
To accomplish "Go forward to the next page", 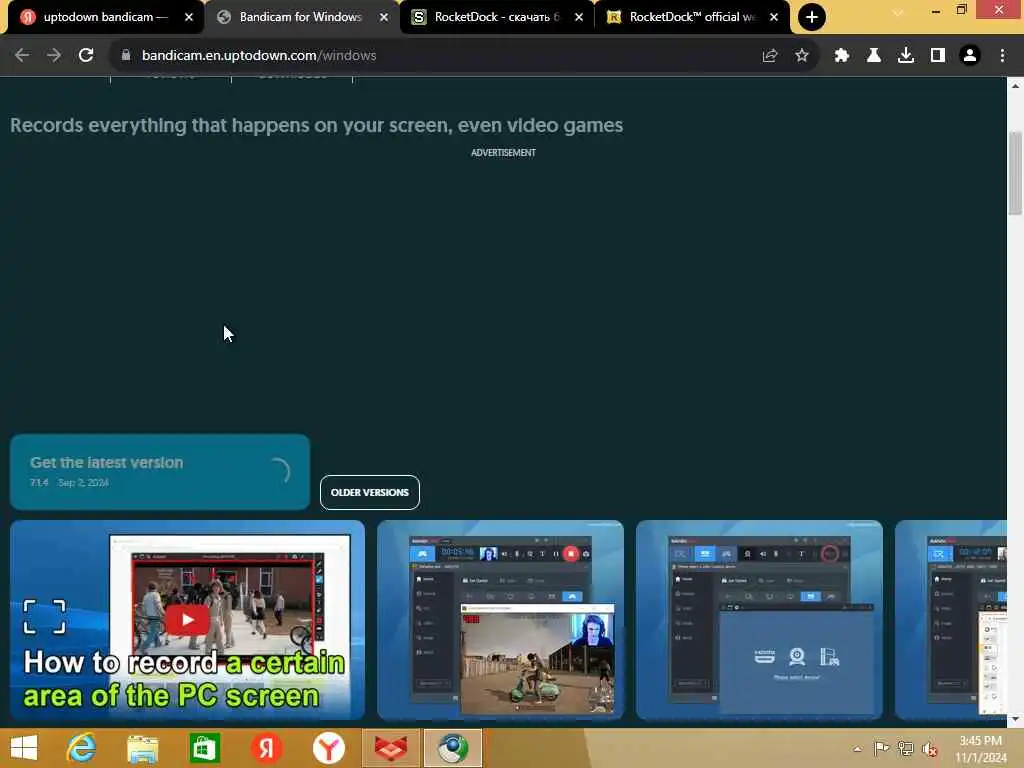I will pyautogui.click(x=54, y=56).
